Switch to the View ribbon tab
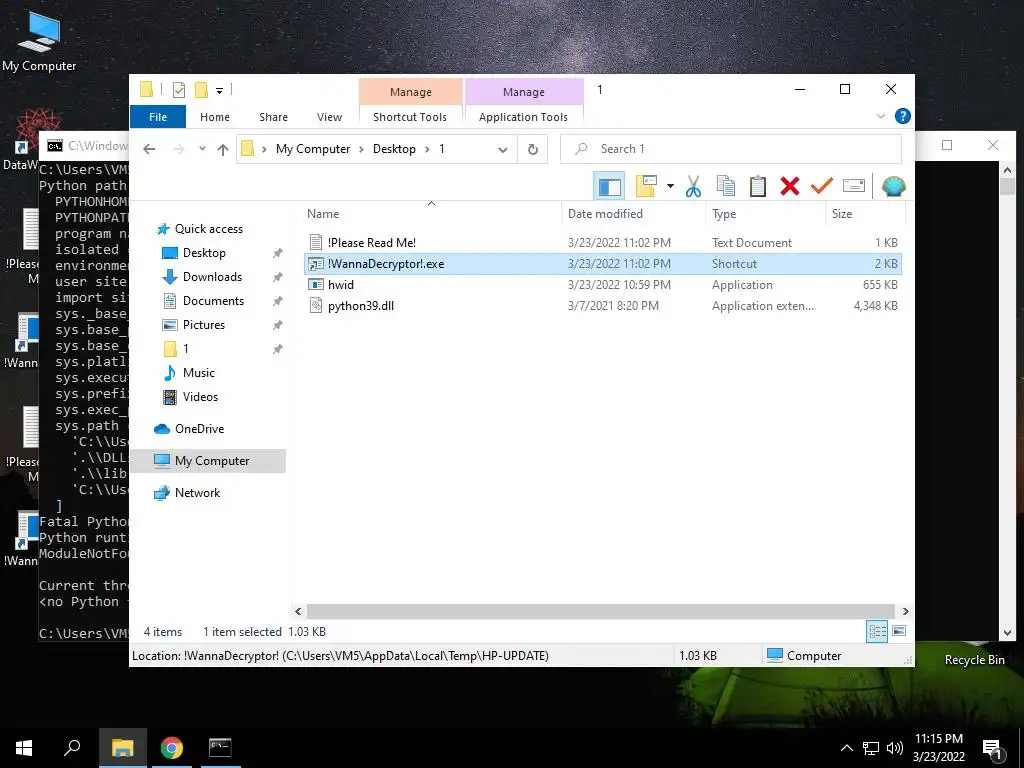This screenshot has width=1024, height=768. coord(329,117)
